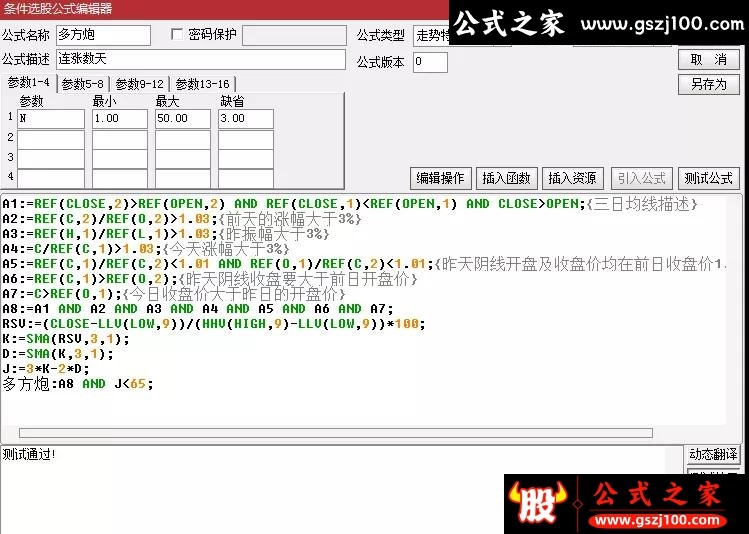The height and width of the screenshot is (534, 749).
Task: Click the 缺省 field showing 3.00
Action: click(246, 118)
